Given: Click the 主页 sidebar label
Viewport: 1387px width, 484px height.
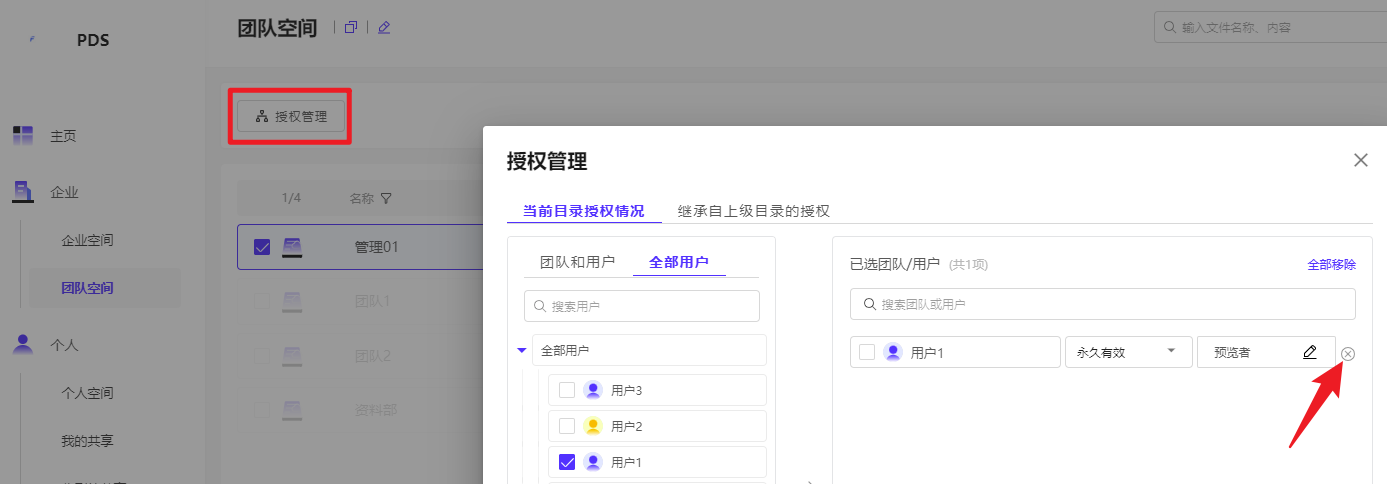Looking at the screenshot, I should click(x=63, y=136).
